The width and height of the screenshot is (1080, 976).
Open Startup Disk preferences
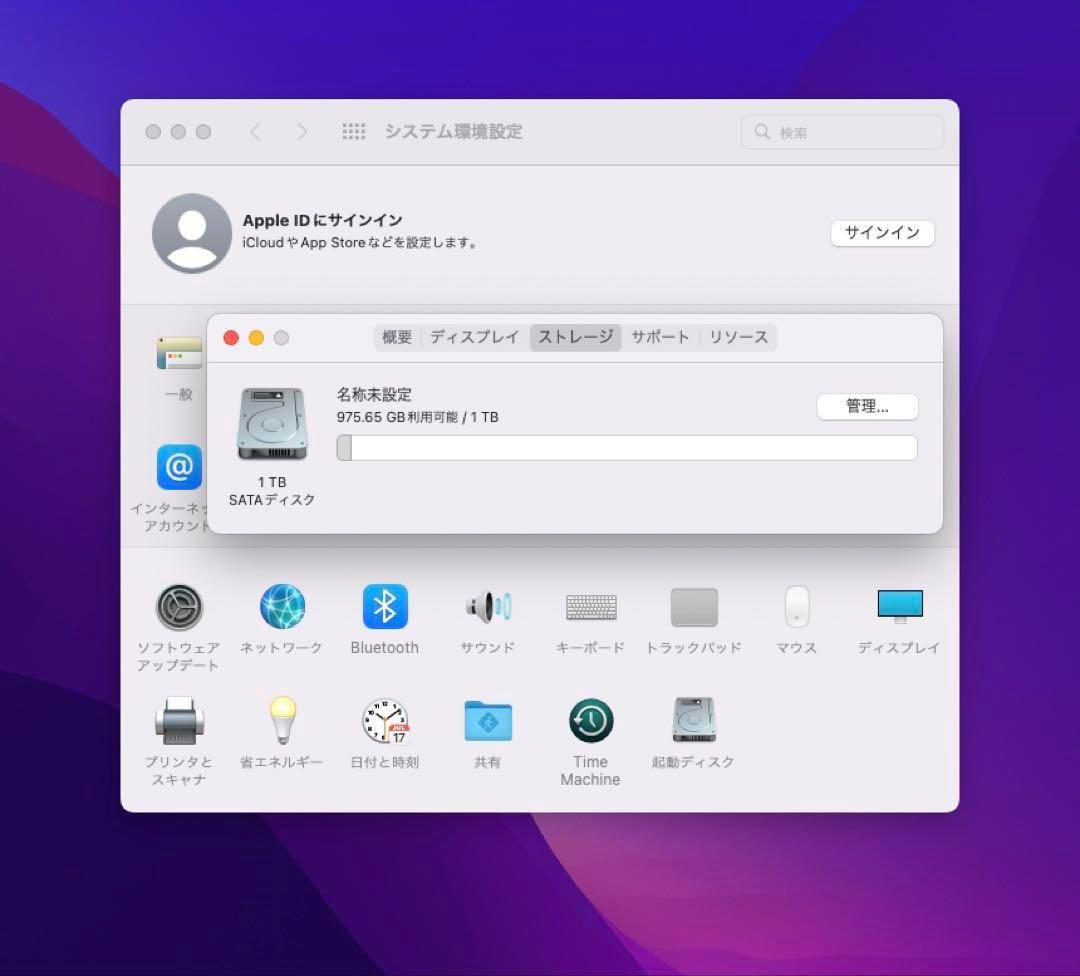pos(693,722)
